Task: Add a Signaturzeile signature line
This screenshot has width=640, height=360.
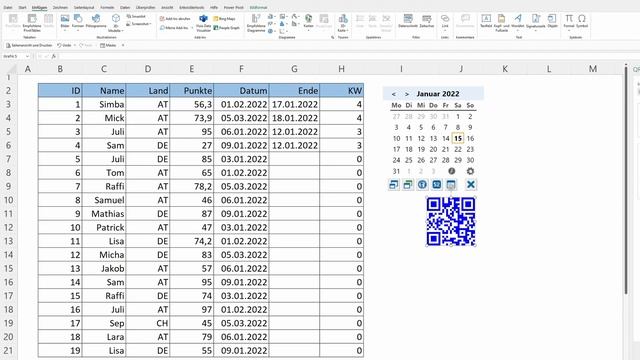Action: pos(536,21)
